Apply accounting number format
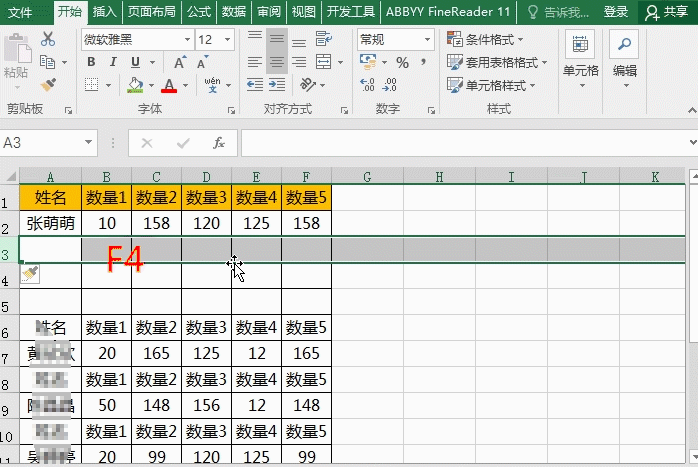The height and width of the screenshot is (467, 698). pyautogui.click(x=368, y=62)
